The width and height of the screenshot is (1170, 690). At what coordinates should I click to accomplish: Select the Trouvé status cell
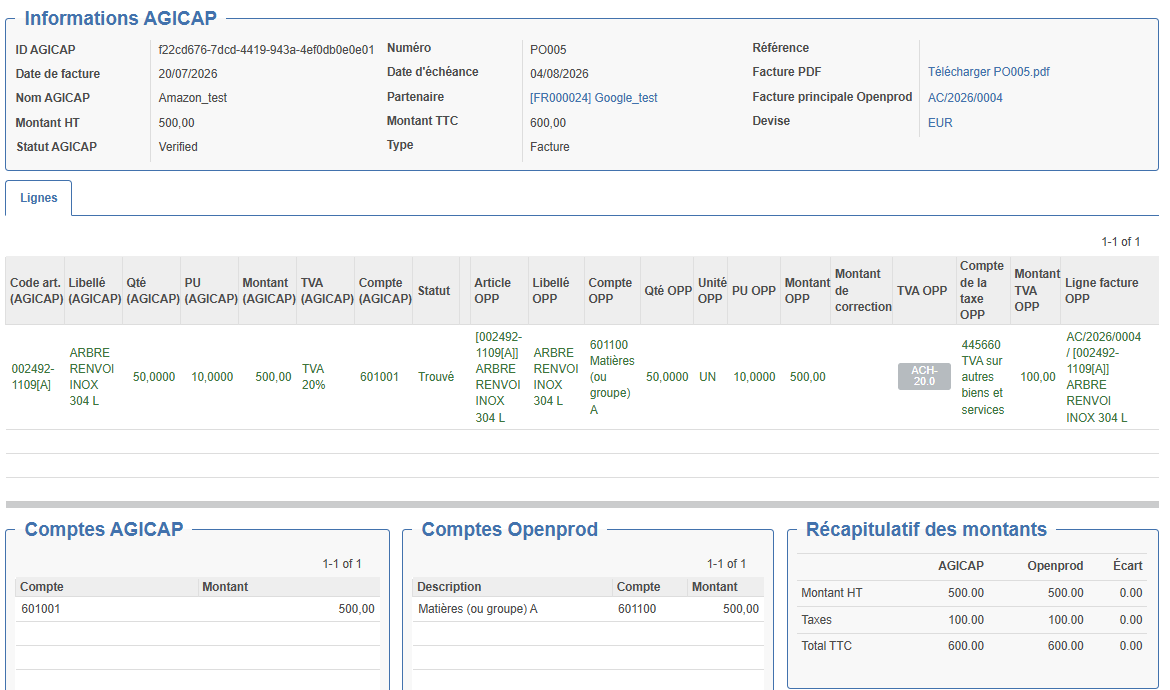436,377
